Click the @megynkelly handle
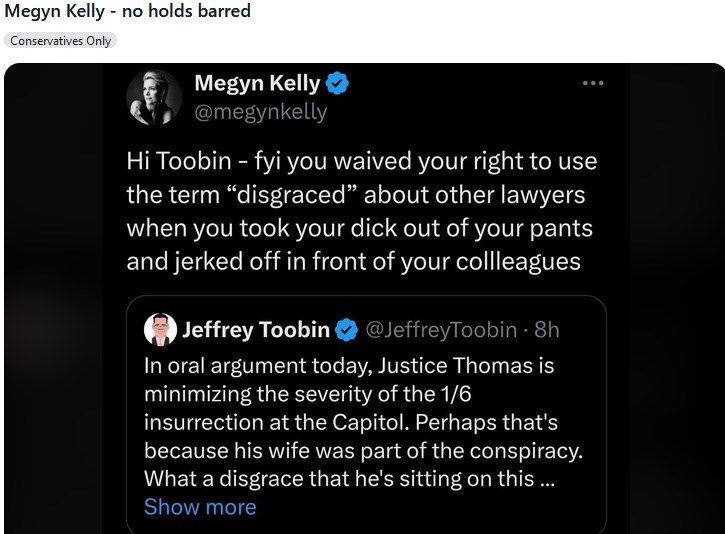 (260, 111)
